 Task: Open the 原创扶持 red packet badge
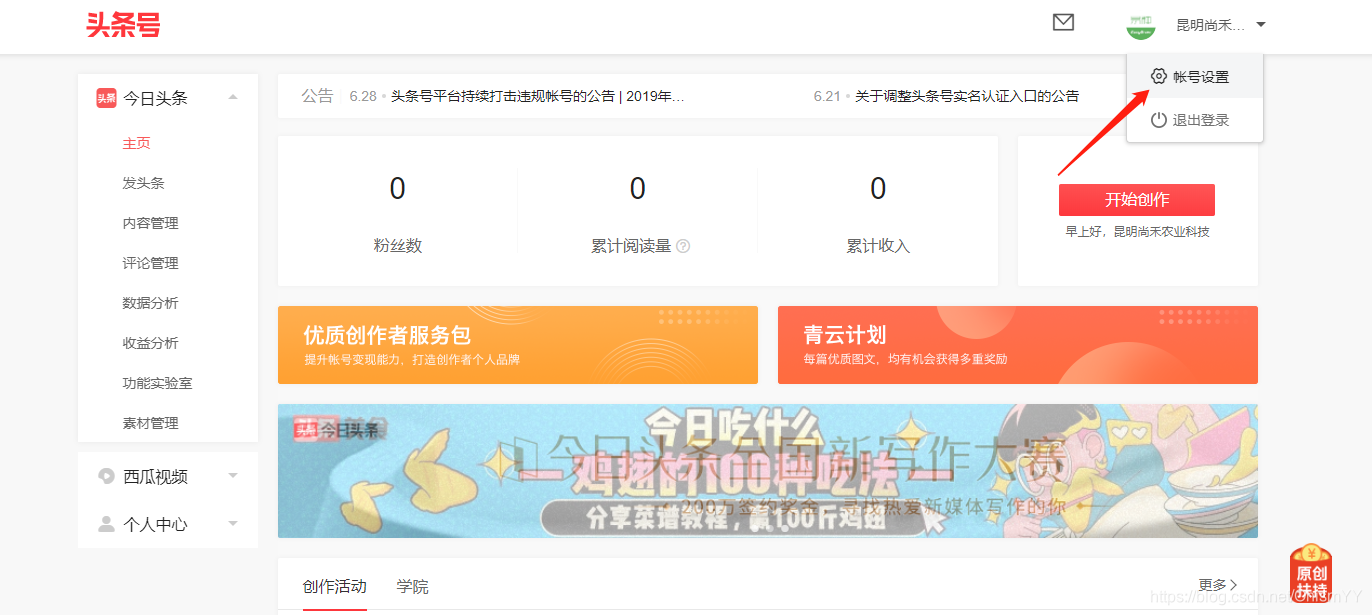click(x=1311, y=573)
